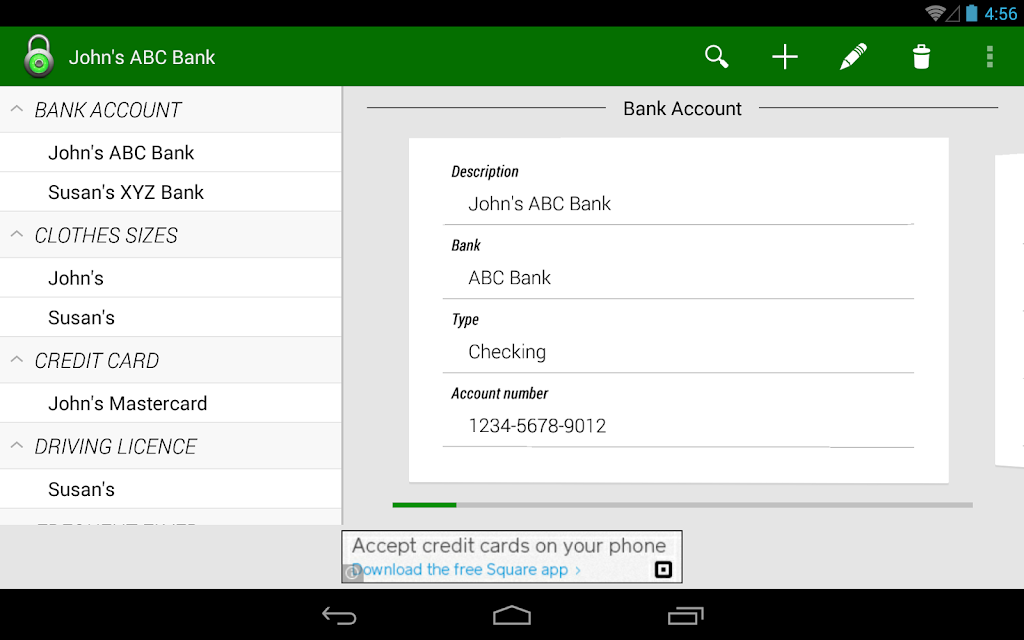Select John's Mastercard entry
The height and width of the screenshot is (640, 1024).
(170, 403)
